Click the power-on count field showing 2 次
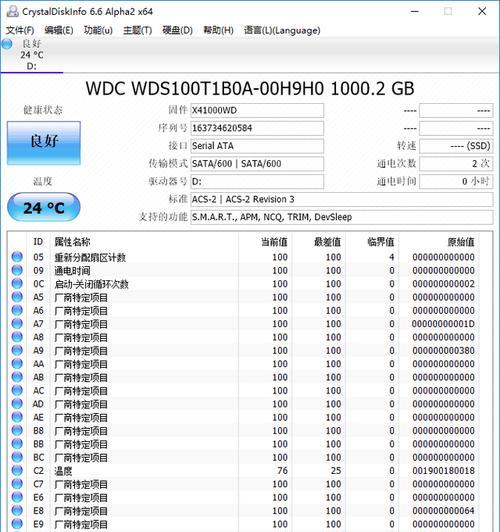The image size is (500, 532). (456, 164)
